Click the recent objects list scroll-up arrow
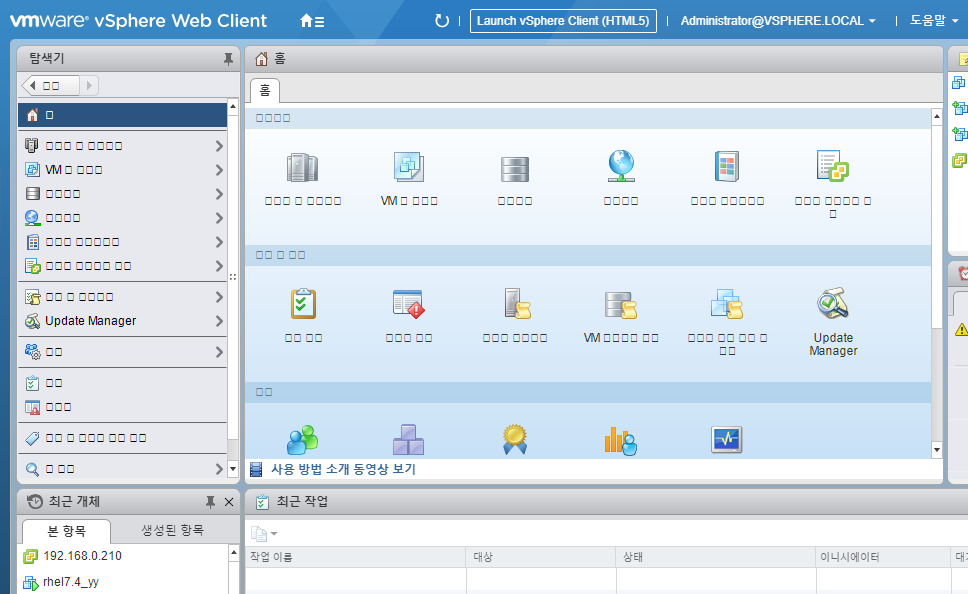Viewport: 968px width, 594px height. click(234, 552)
